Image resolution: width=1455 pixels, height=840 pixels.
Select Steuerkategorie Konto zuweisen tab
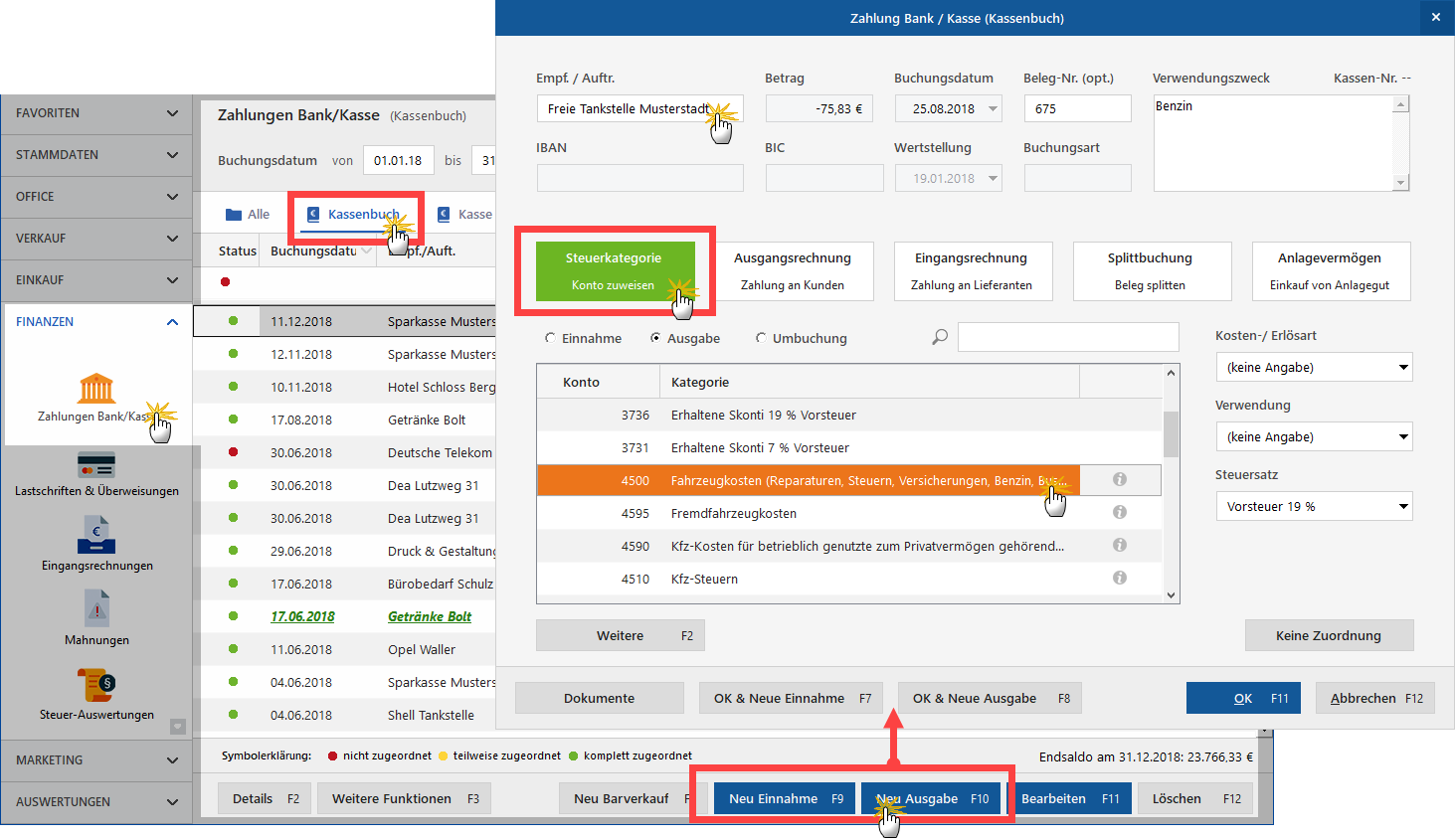click(x=614, y=271)
